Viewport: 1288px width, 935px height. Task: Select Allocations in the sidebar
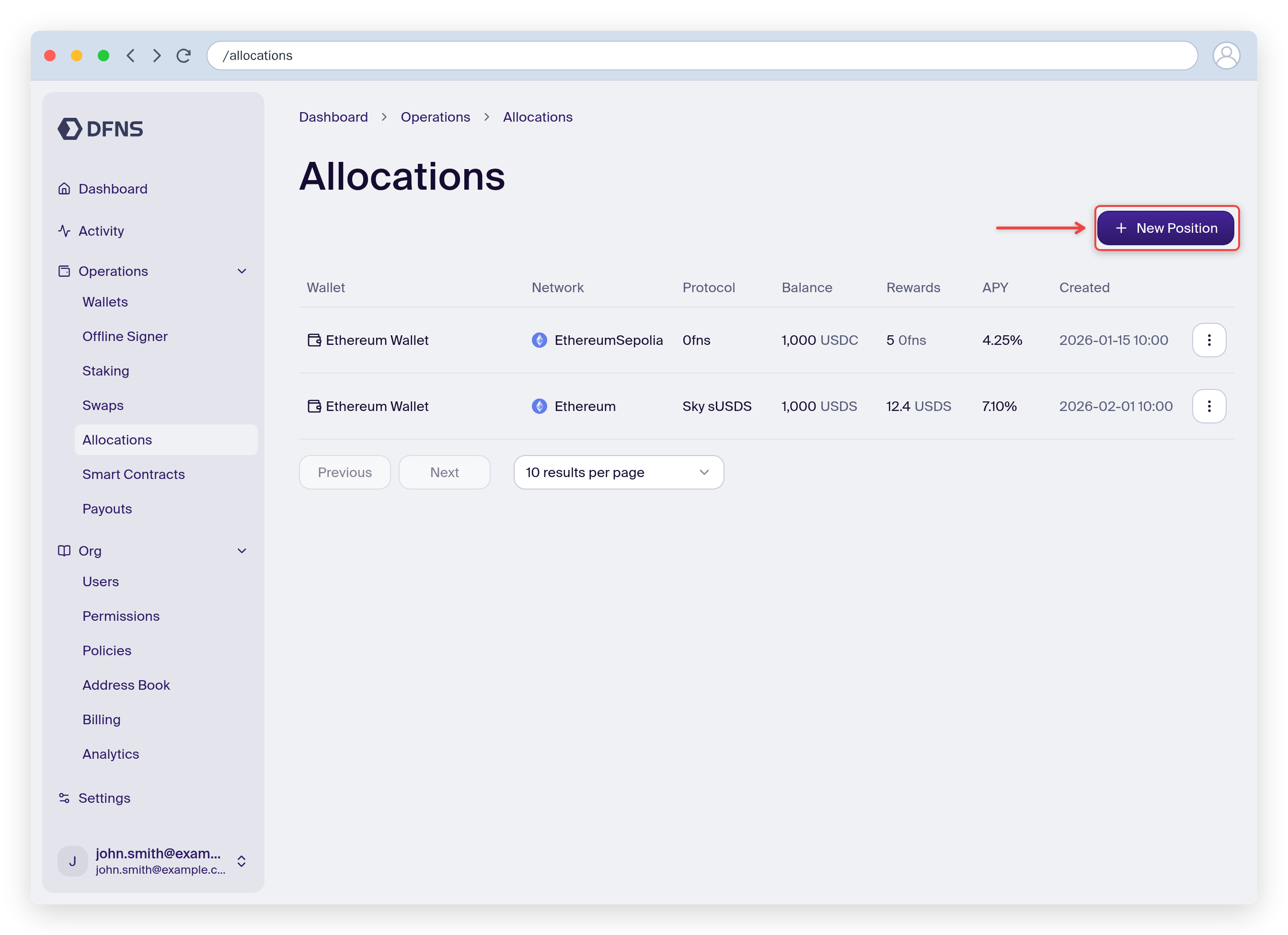pos(166,439)
